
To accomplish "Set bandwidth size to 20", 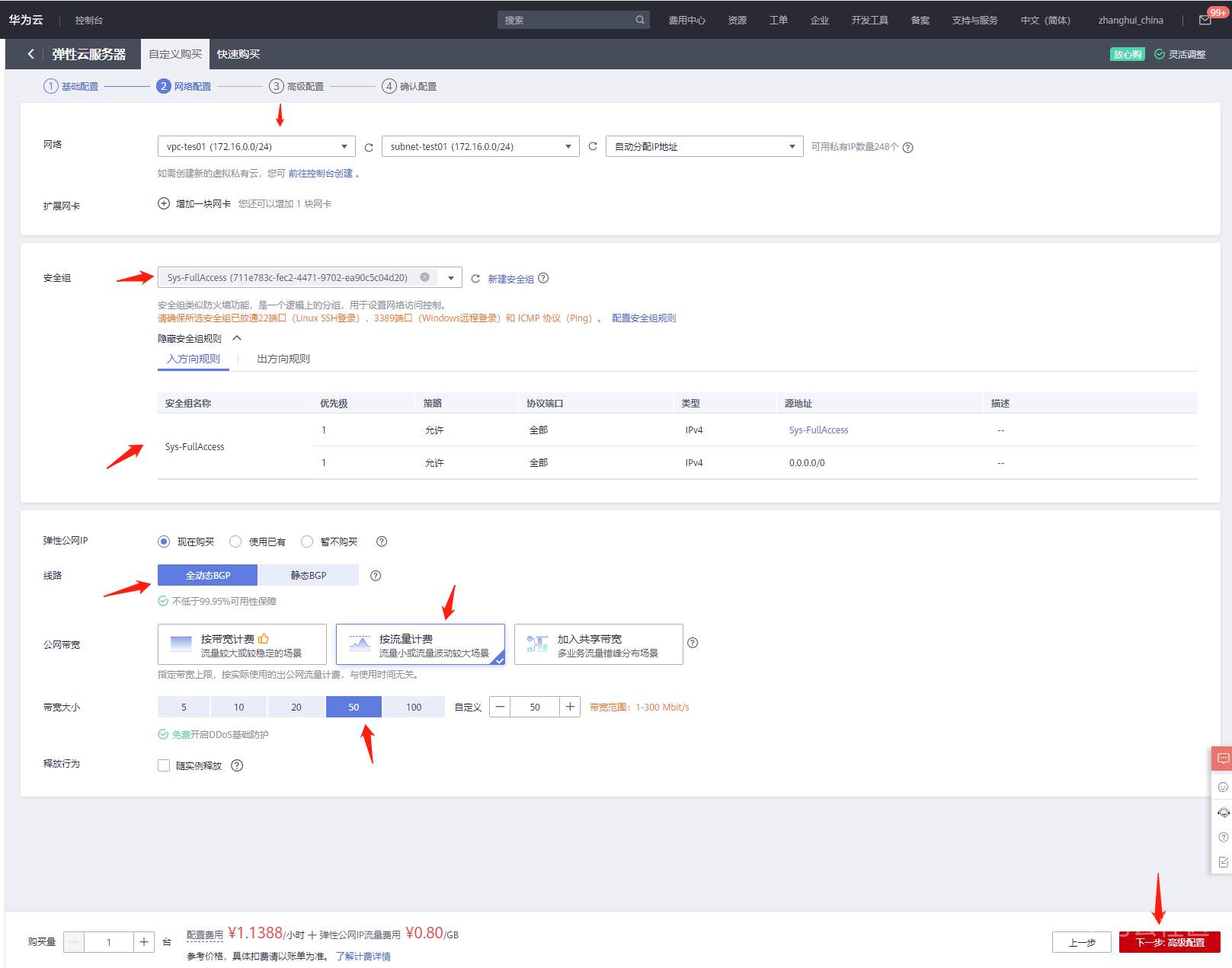I will (x=296, y=707).
